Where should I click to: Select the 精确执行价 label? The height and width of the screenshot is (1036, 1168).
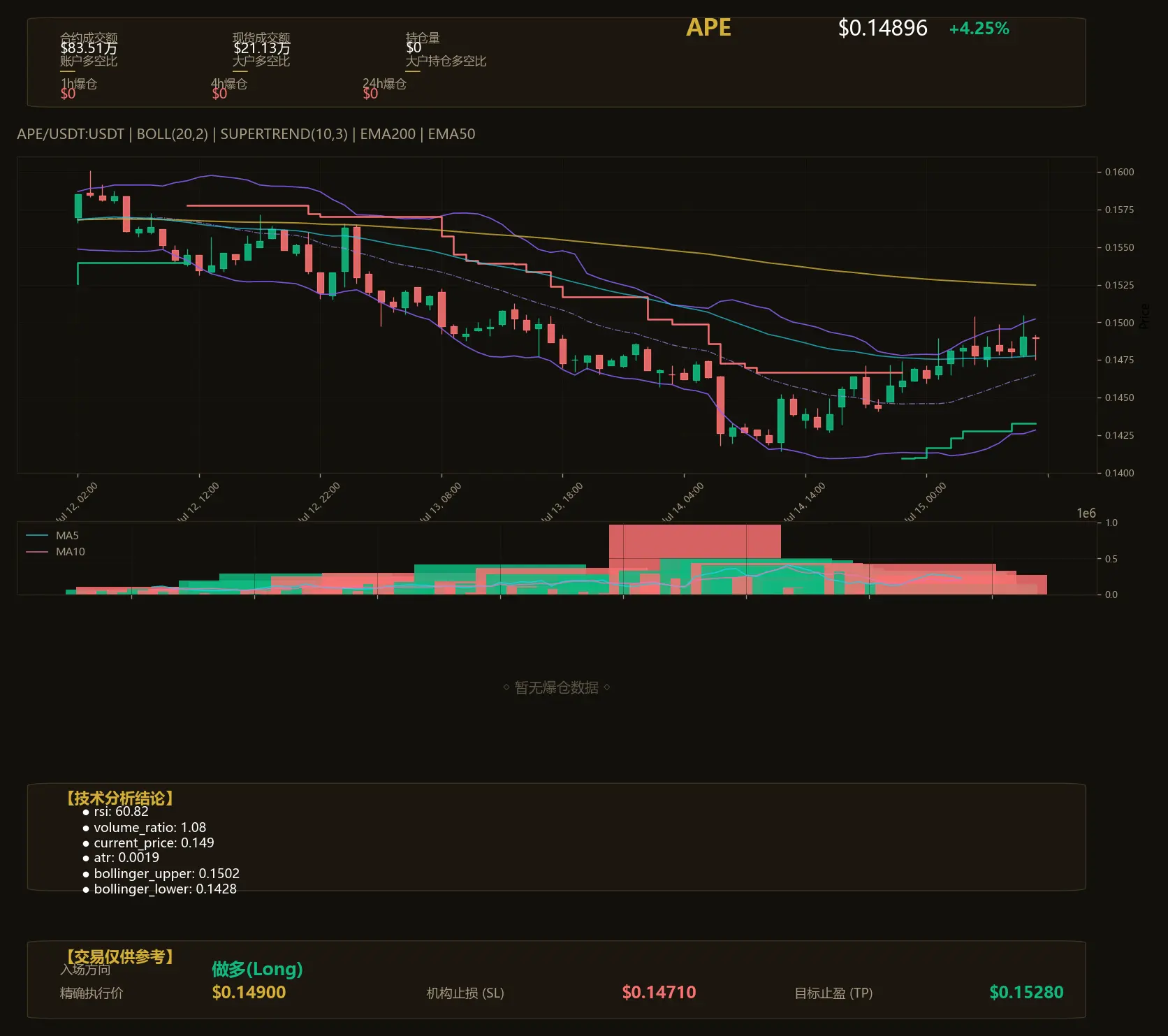pos(92,993)
